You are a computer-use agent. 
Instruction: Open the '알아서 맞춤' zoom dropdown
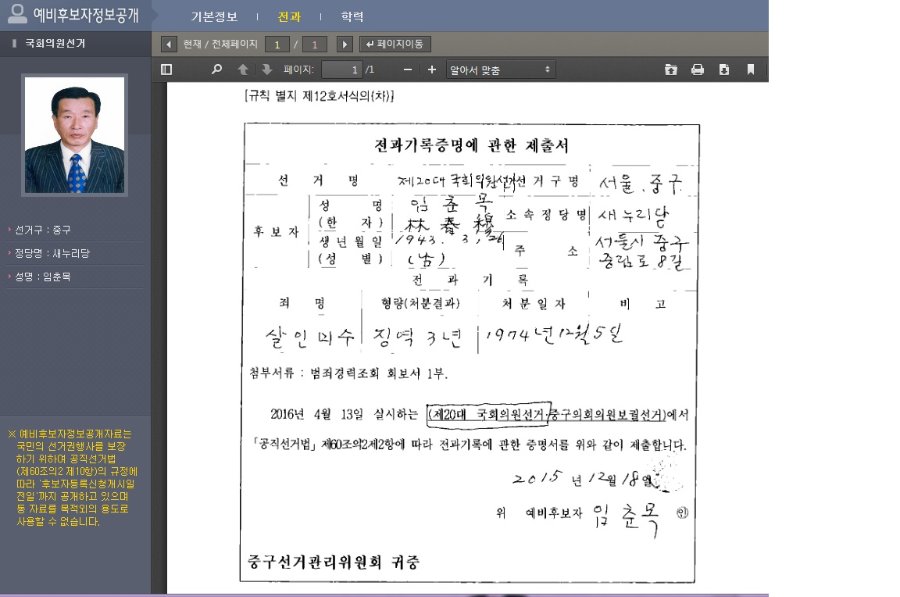coord(500,70)
